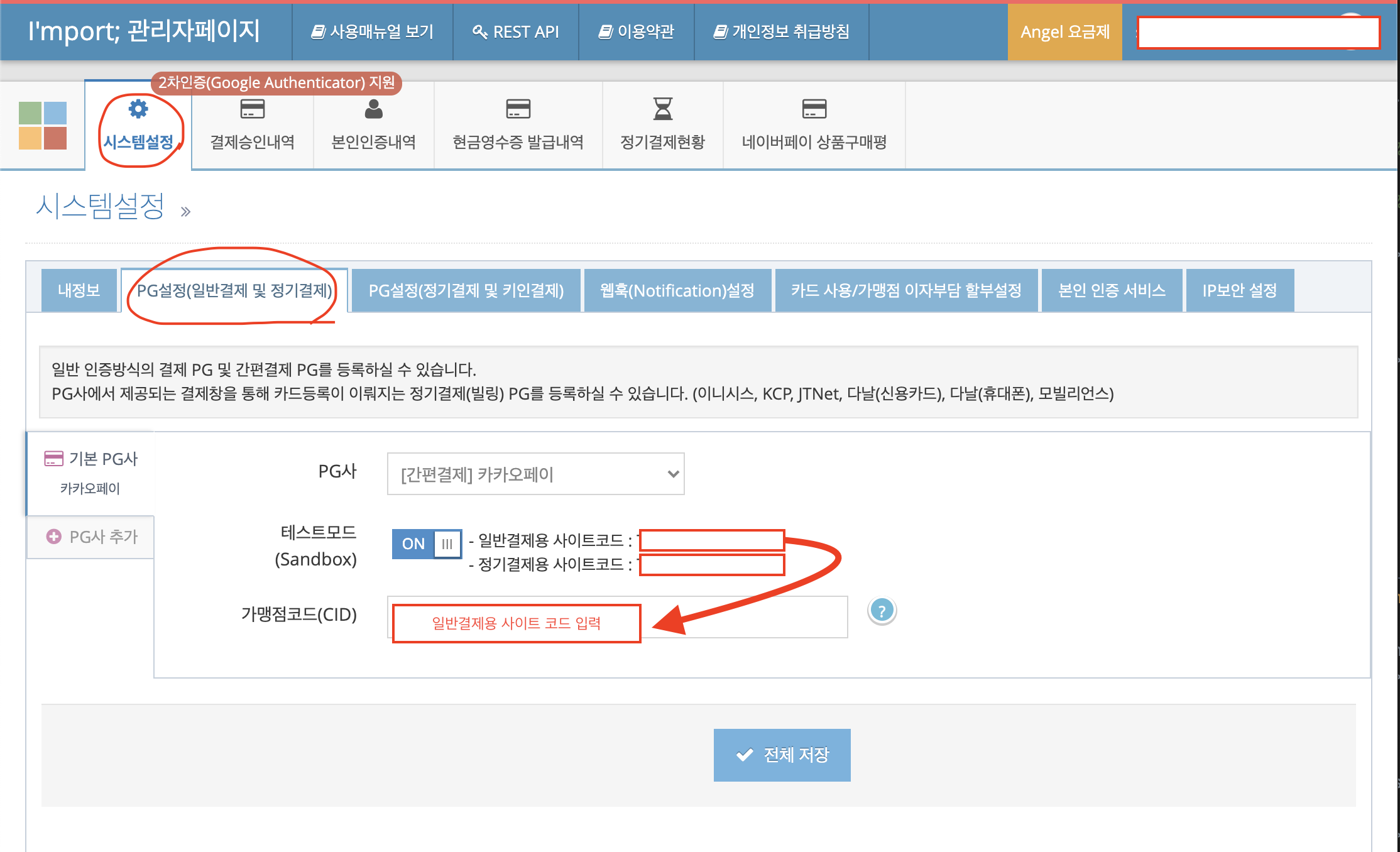Screen dimensions: 1400x852
Task: Open 현금영수증 발급내역 card icon
Action: point(518,109)
